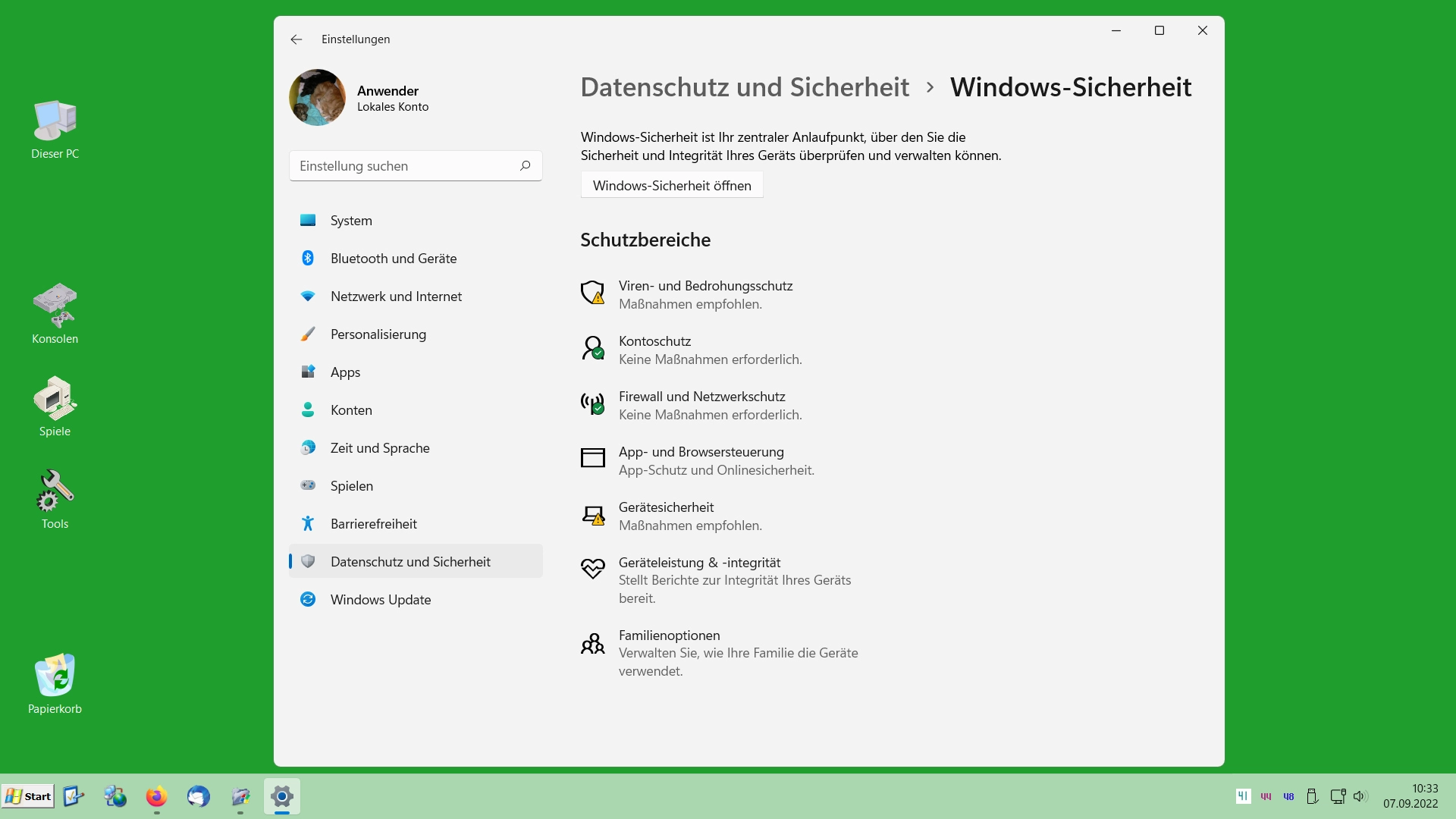
Task: Open the clock showing 10:33
Action: coord(1410,796)
